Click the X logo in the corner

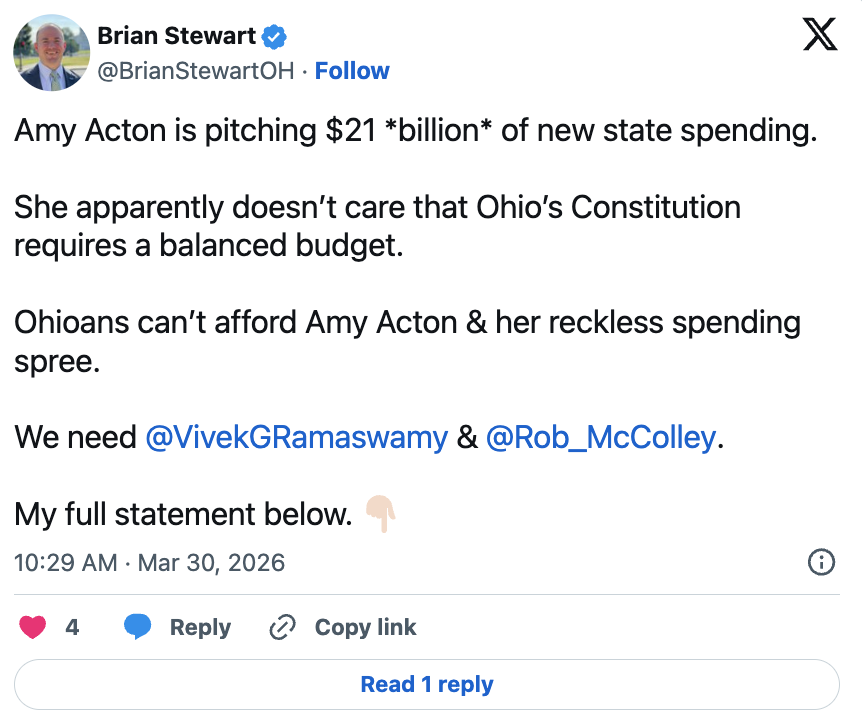[x=820, y=33]
